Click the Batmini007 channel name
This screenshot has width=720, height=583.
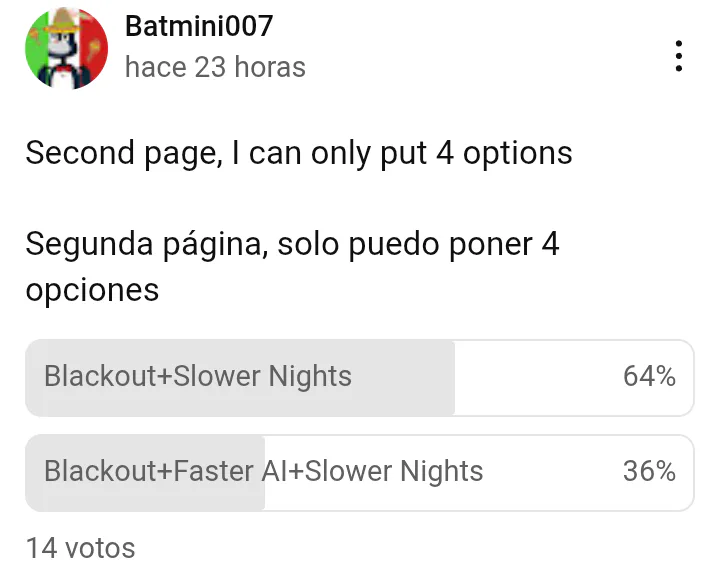click(x=199, y=26)
